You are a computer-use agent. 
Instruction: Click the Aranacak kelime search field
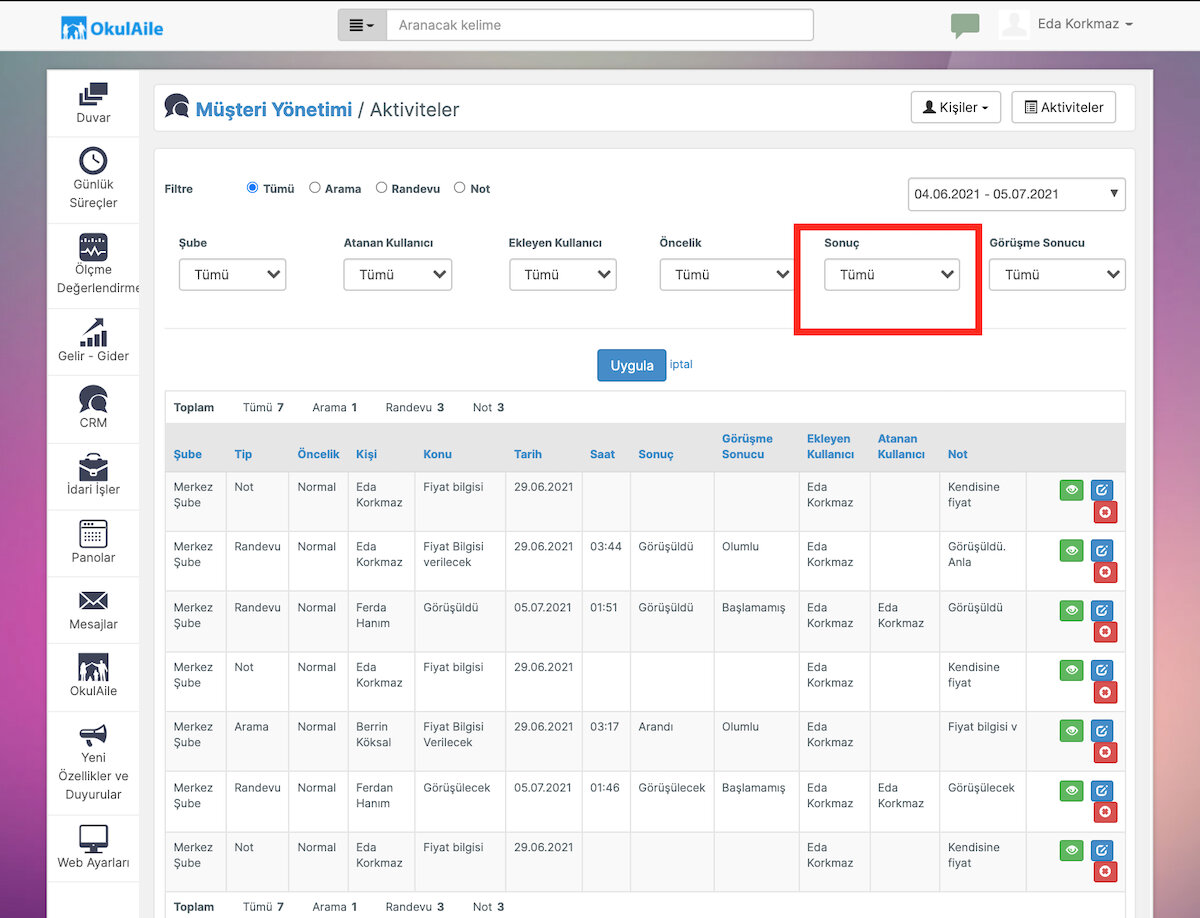(600, 25)
